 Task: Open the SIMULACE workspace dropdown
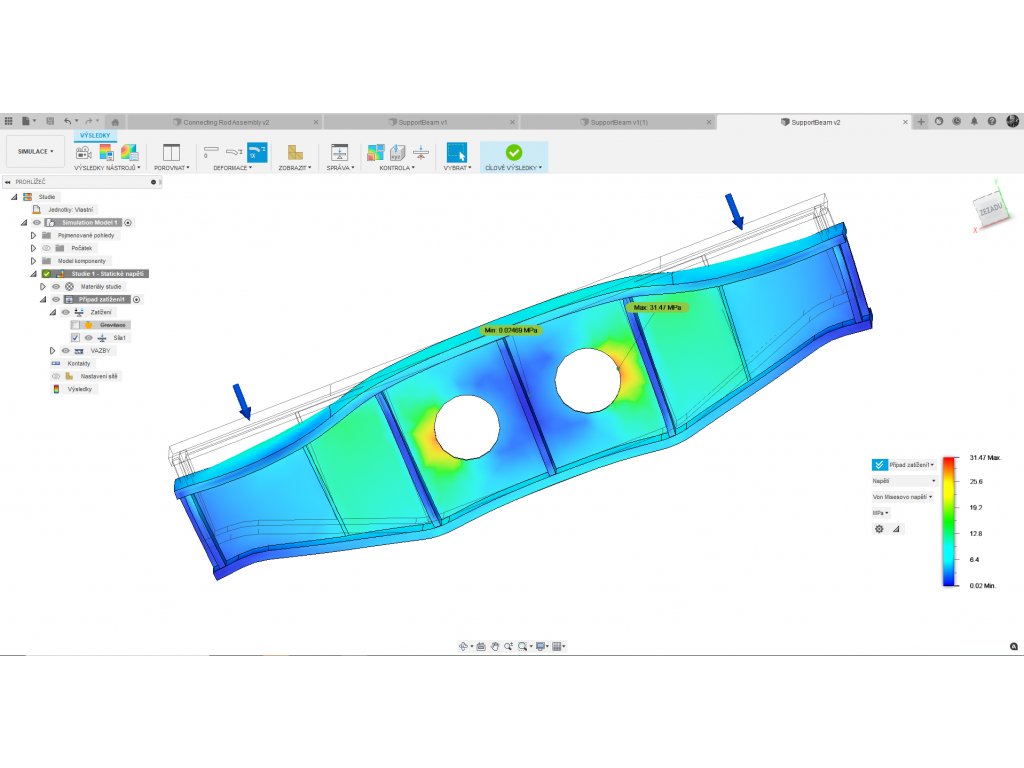[35, 152]
